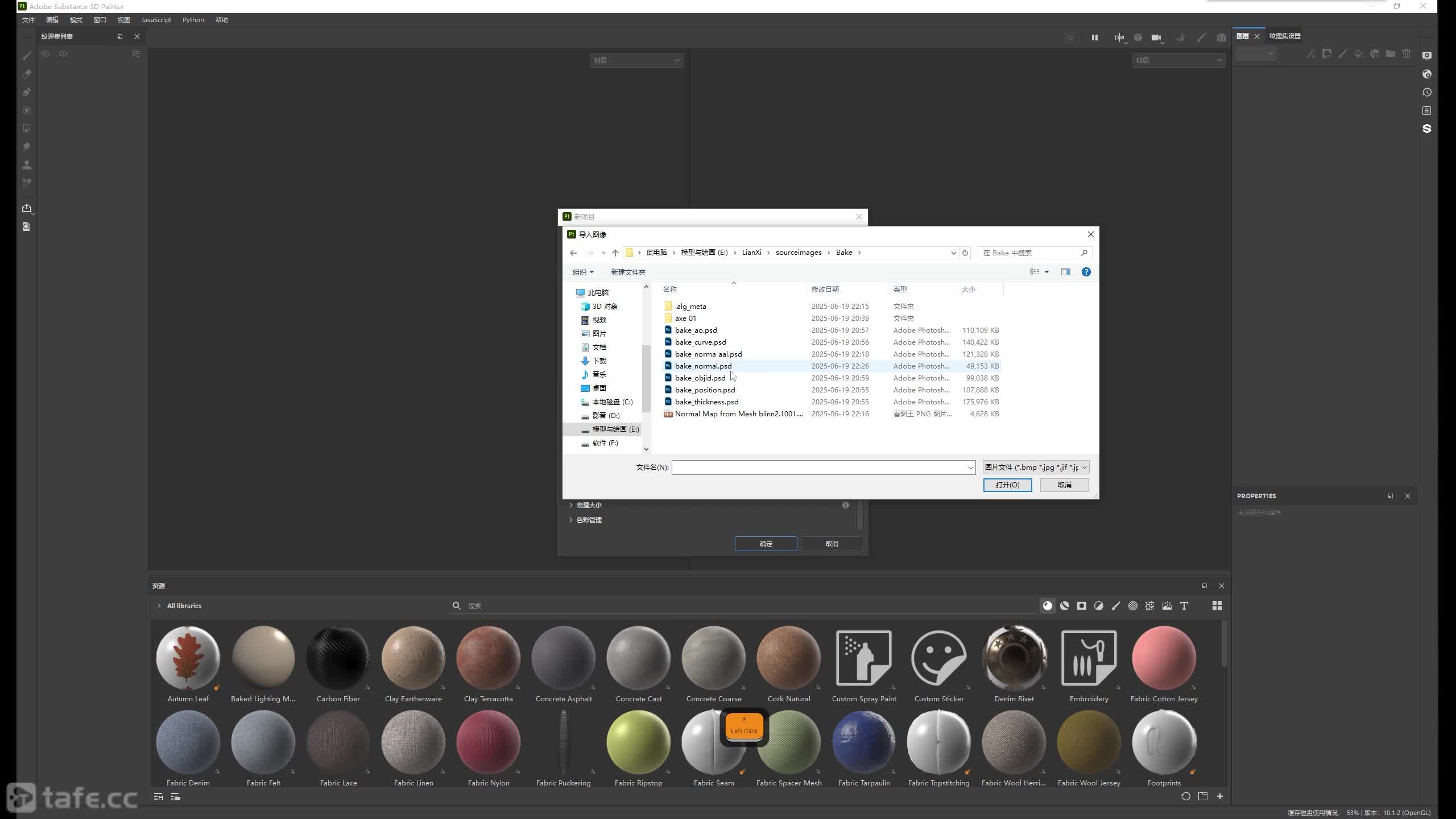The width and height of the screenshot is (1456, 819).
Task: Go up one folder in file dialog
Action: click(615, 253)
